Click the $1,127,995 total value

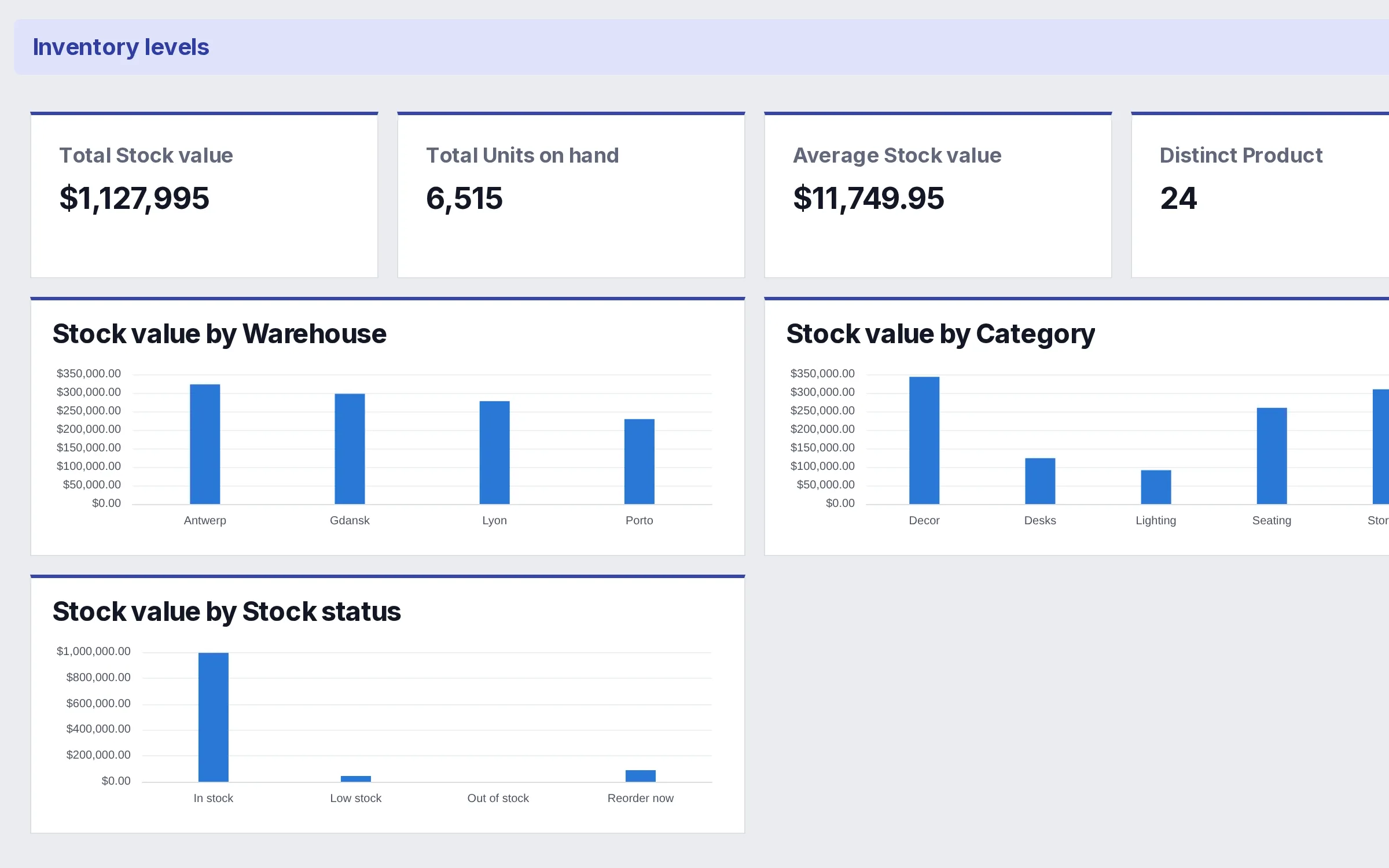coord(134,198)
